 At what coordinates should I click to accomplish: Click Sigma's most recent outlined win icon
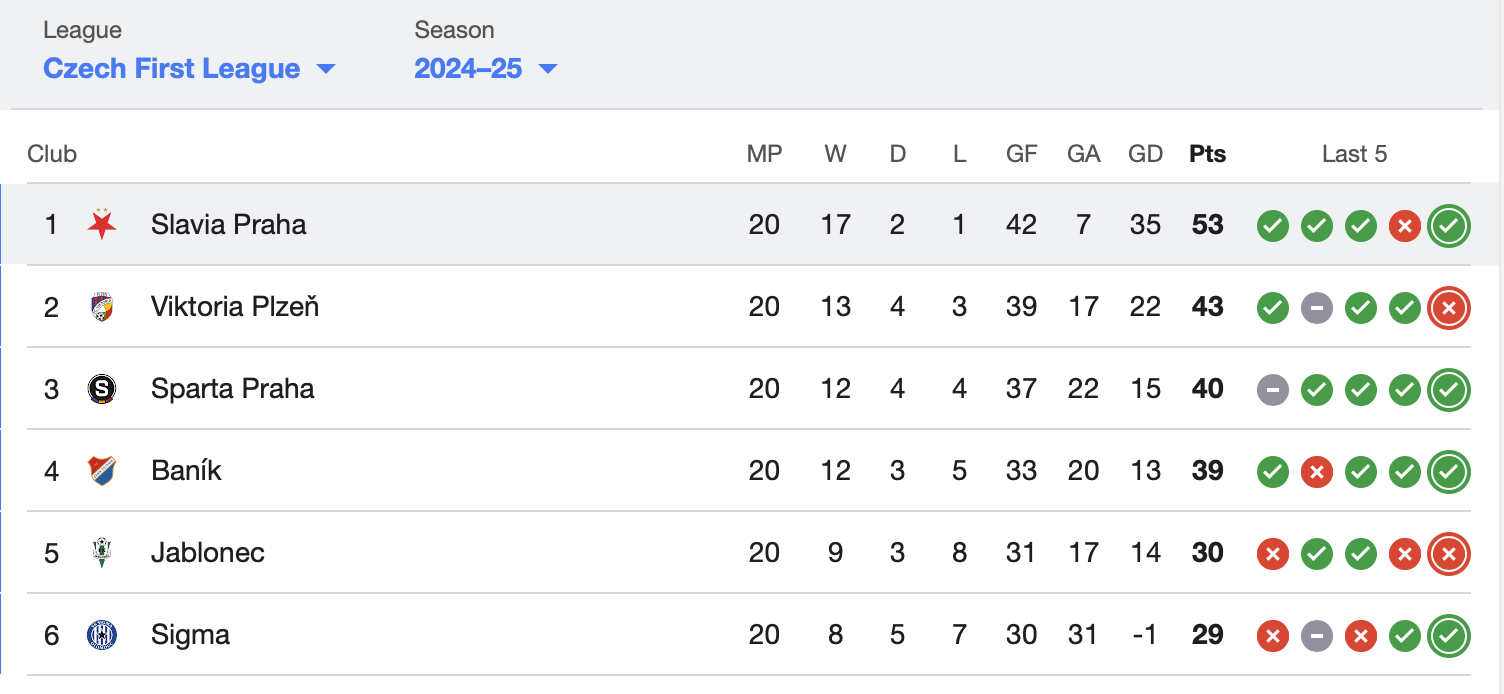(1449, 636)
